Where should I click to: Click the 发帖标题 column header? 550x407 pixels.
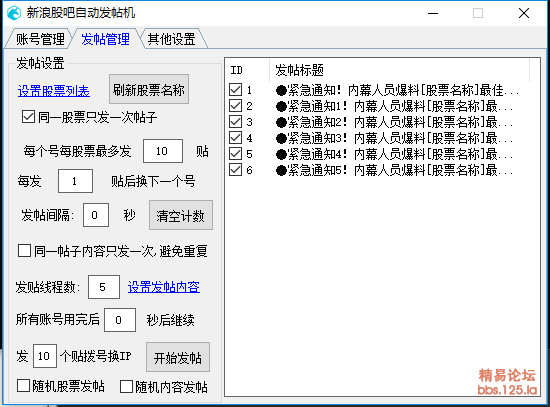coord(399,70)
